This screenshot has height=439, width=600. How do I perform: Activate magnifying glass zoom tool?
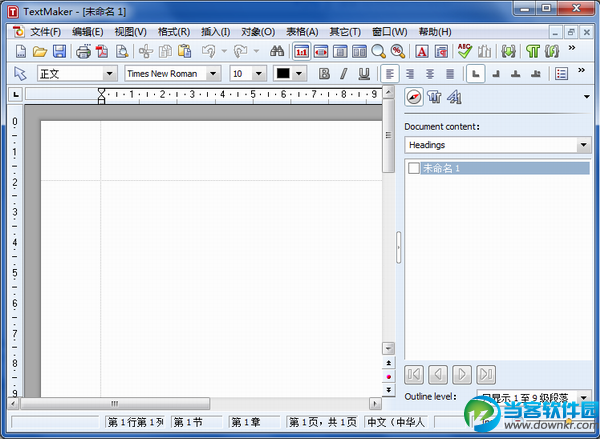pos(378,51)
